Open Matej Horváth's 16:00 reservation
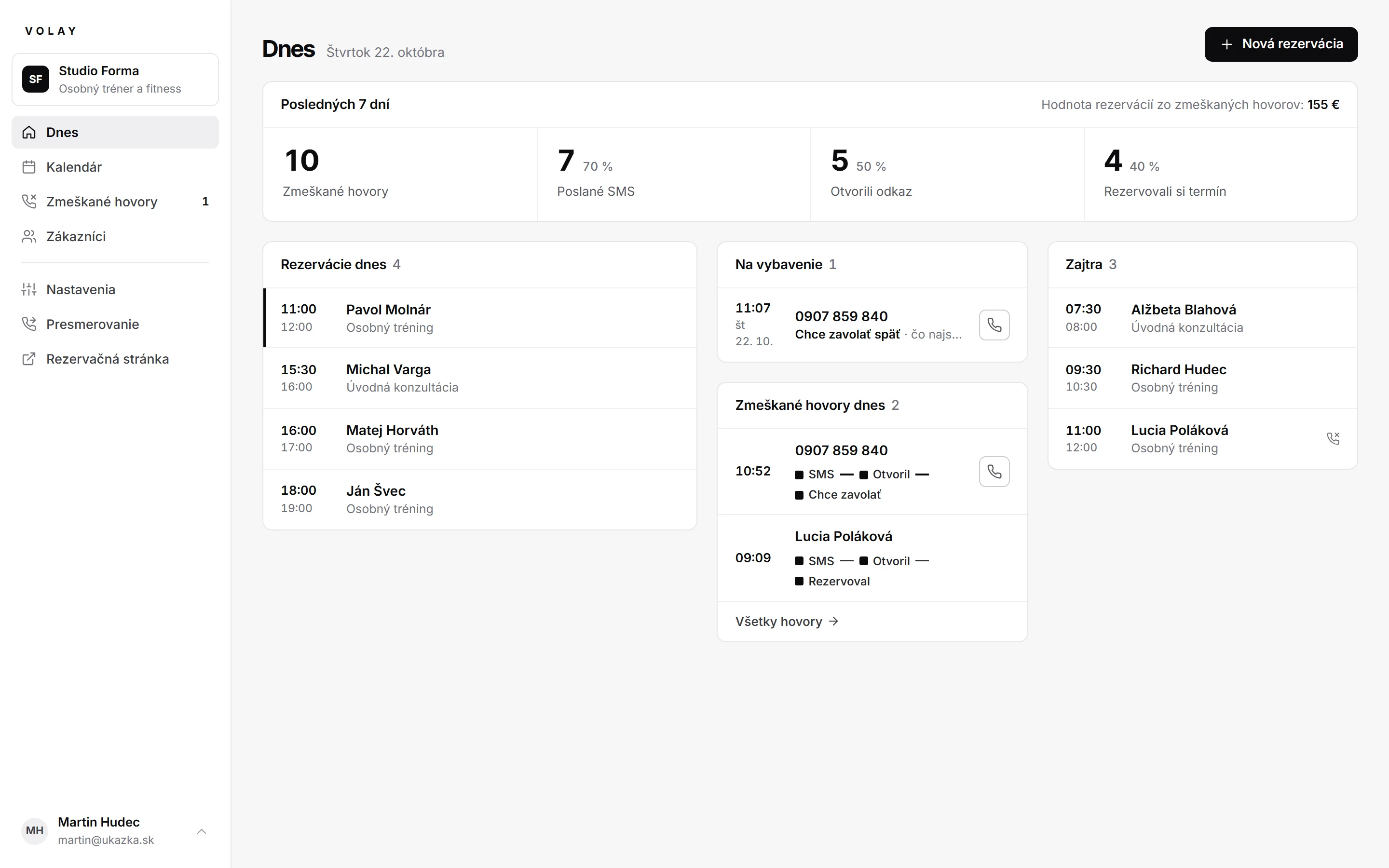The width and height of the screenshot is (1389, 868). 480,439
